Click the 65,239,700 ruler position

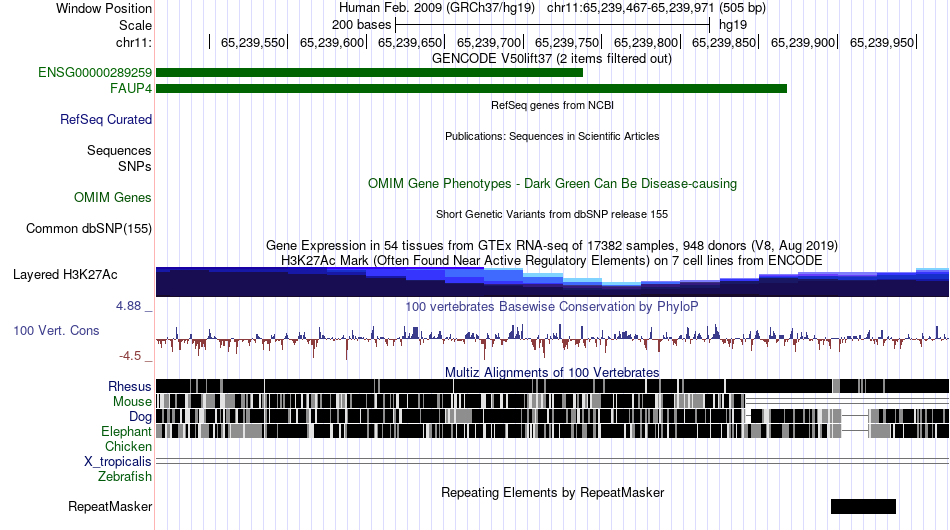(x=489, y=42)
